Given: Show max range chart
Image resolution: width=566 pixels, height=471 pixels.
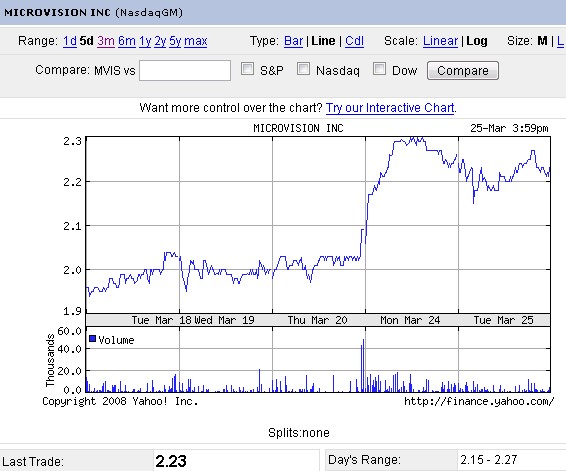Looking at the screenshot, I should click(196, 41).
